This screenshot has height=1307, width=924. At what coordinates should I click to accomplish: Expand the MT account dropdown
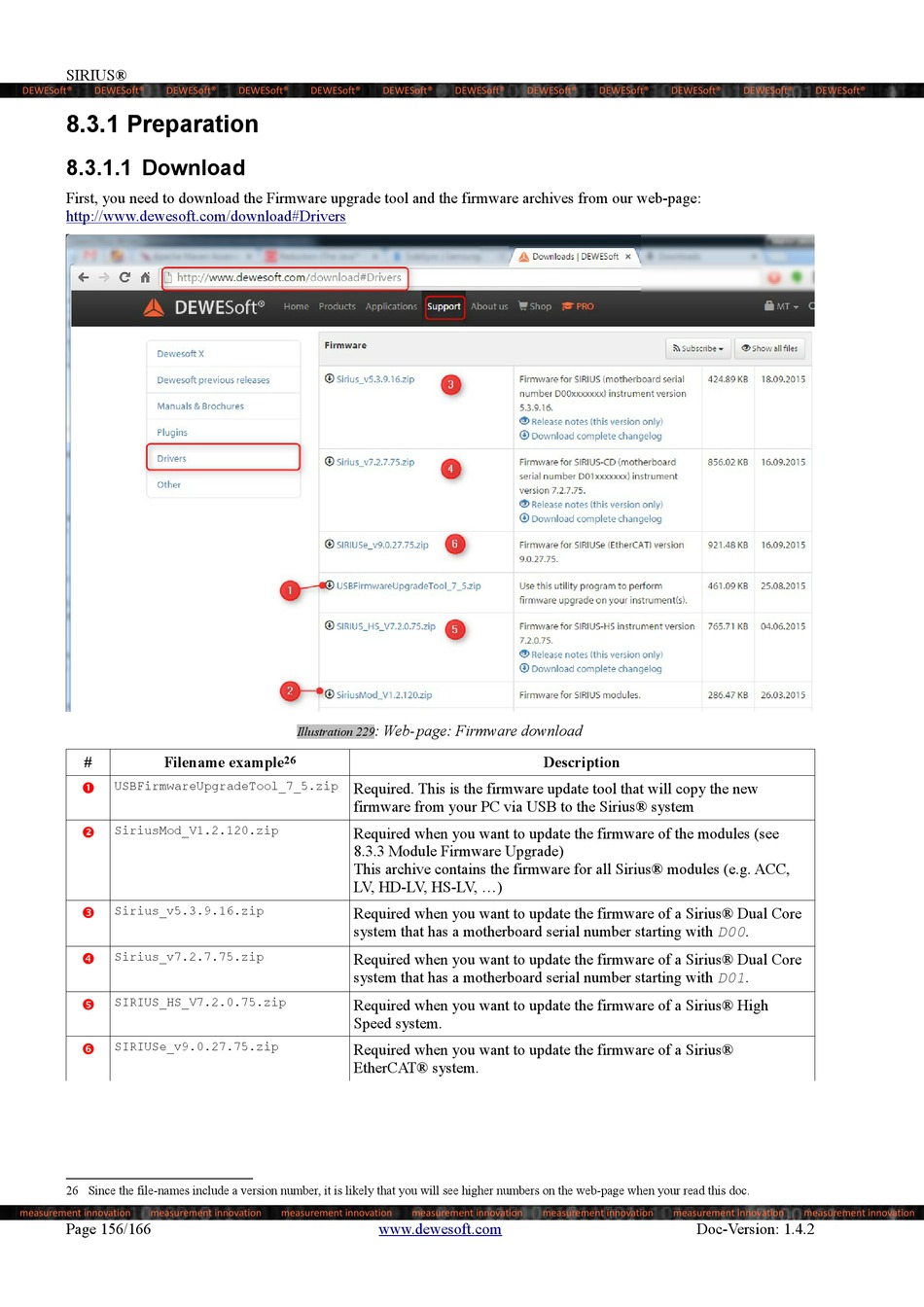[x=781, y=306]
